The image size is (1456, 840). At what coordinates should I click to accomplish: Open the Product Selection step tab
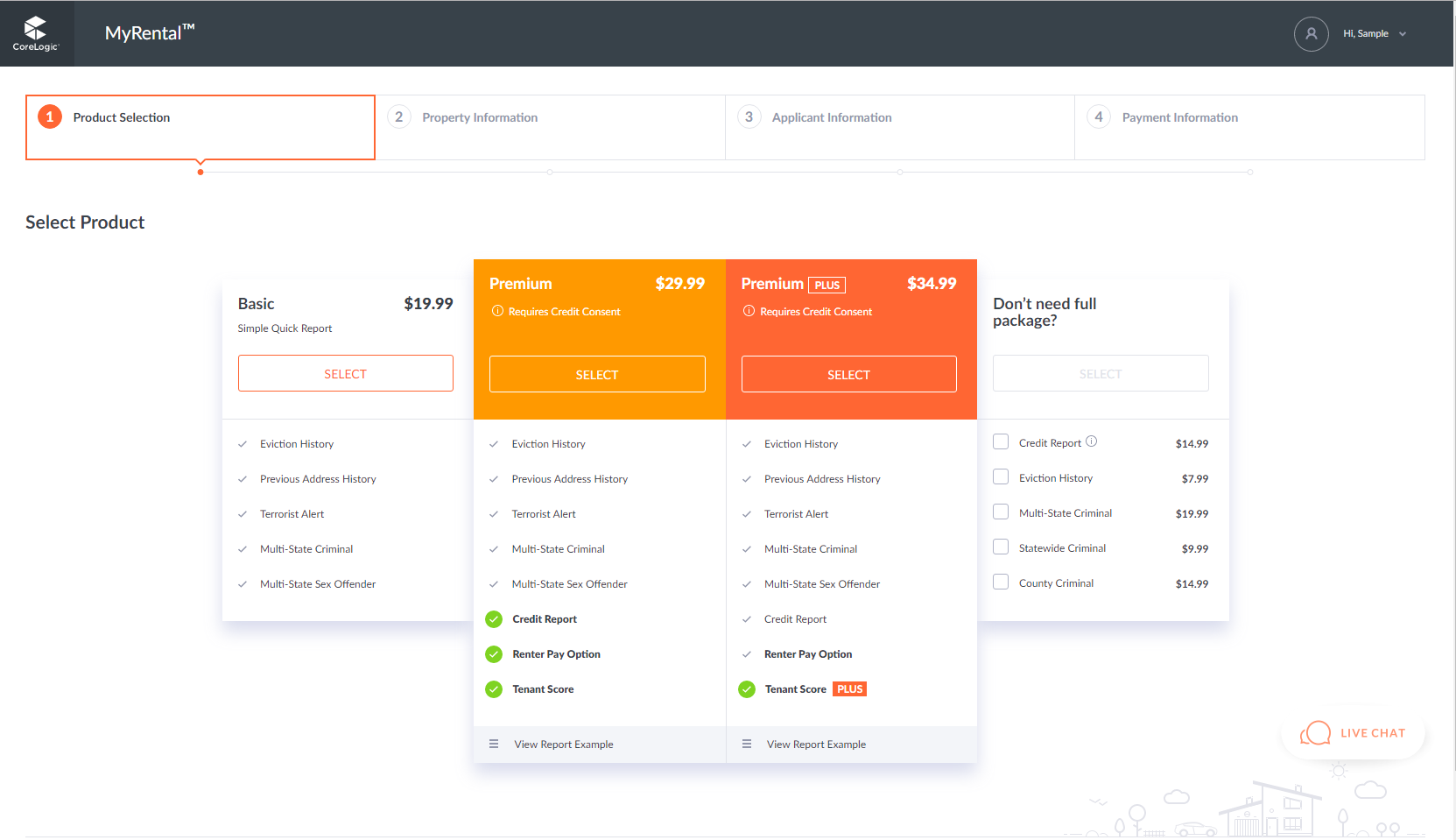point(200,127)
